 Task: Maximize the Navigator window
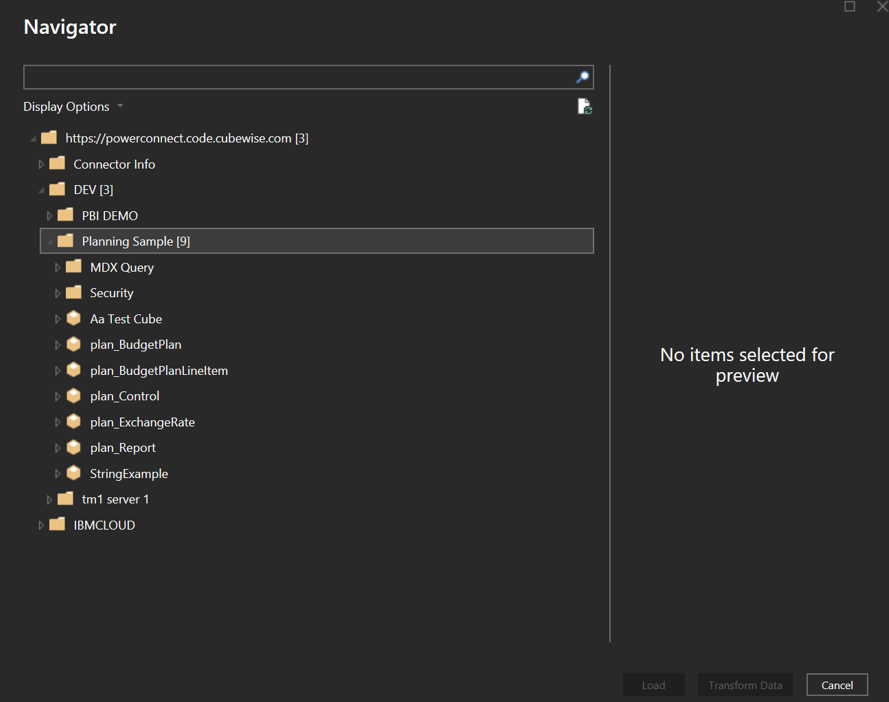(x=849, y=6)
